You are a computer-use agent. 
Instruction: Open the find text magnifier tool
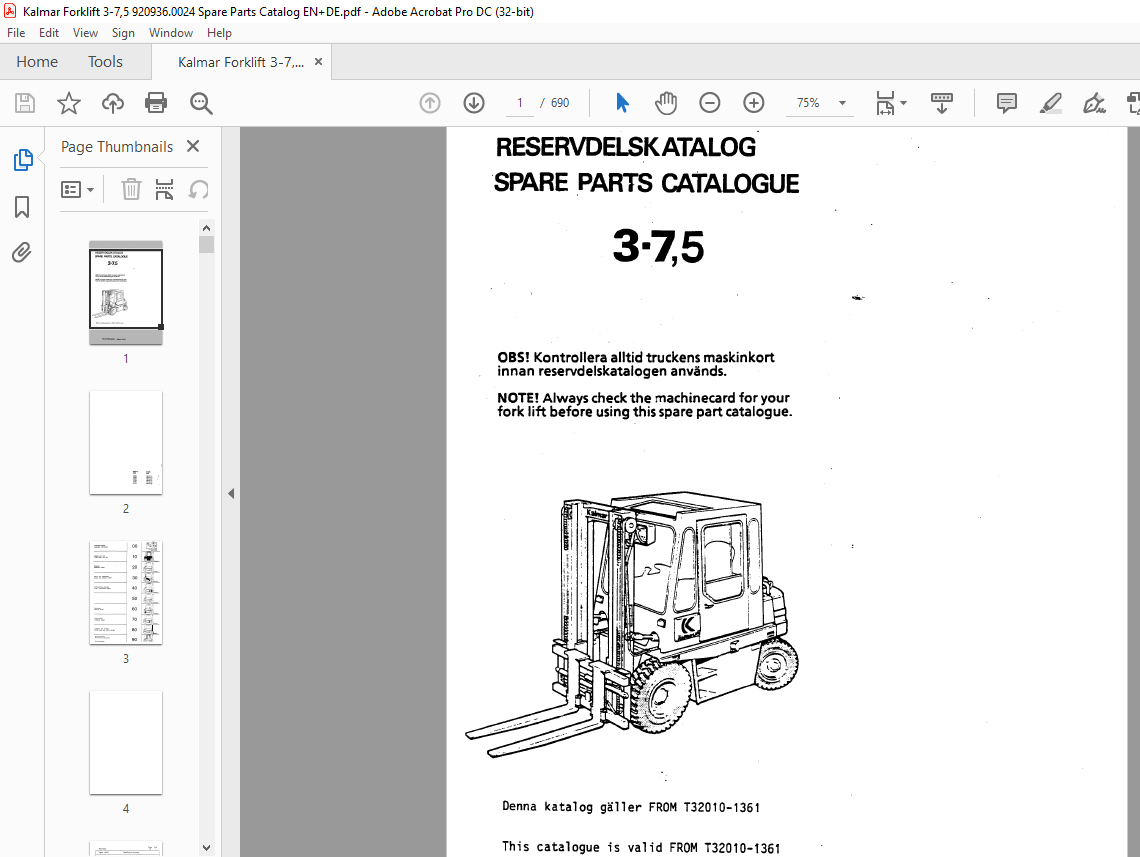tap(201, 103)
